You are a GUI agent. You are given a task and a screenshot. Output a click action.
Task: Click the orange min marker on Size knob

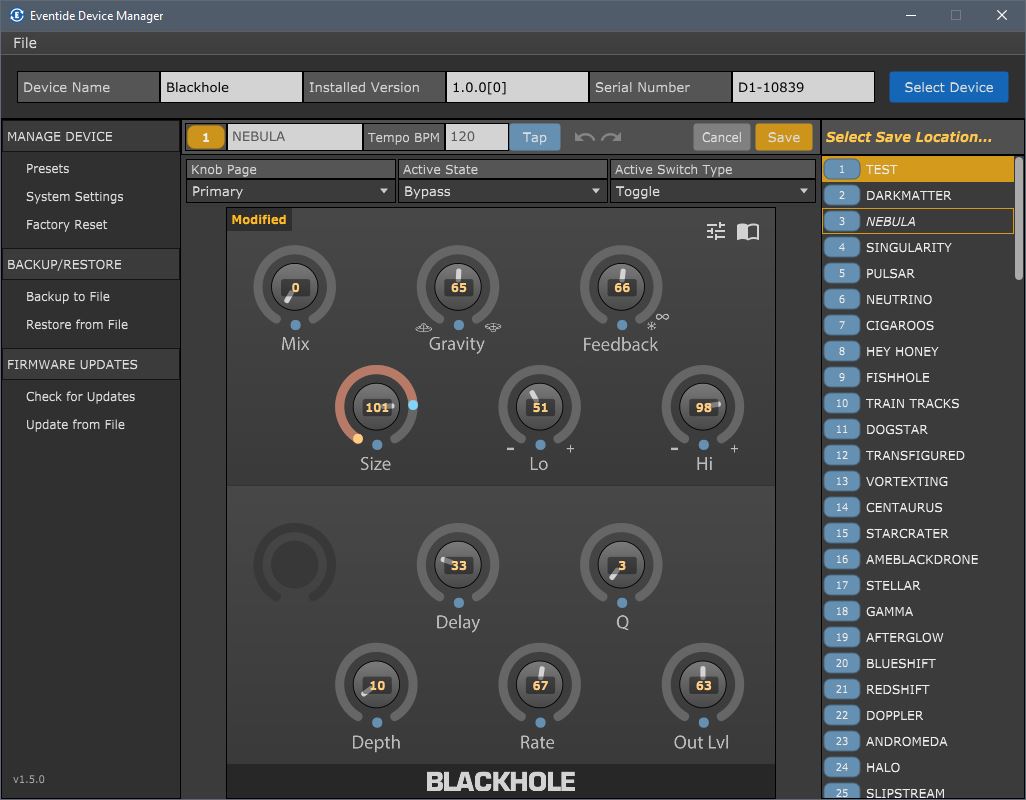pyautogui.click(x=358, y=439)
